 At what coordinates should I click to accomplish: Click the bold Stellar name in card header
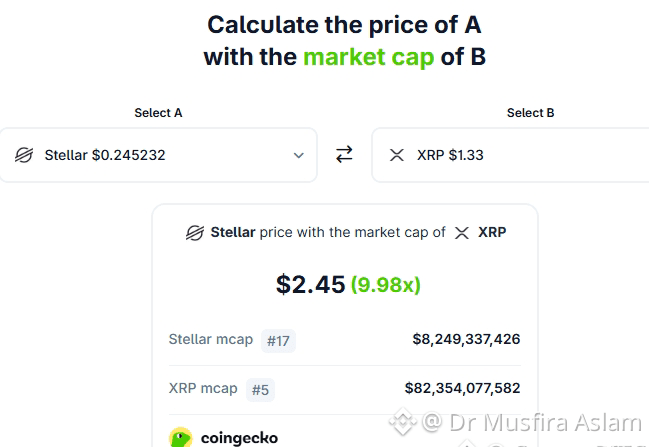click(x=233, y=232)
